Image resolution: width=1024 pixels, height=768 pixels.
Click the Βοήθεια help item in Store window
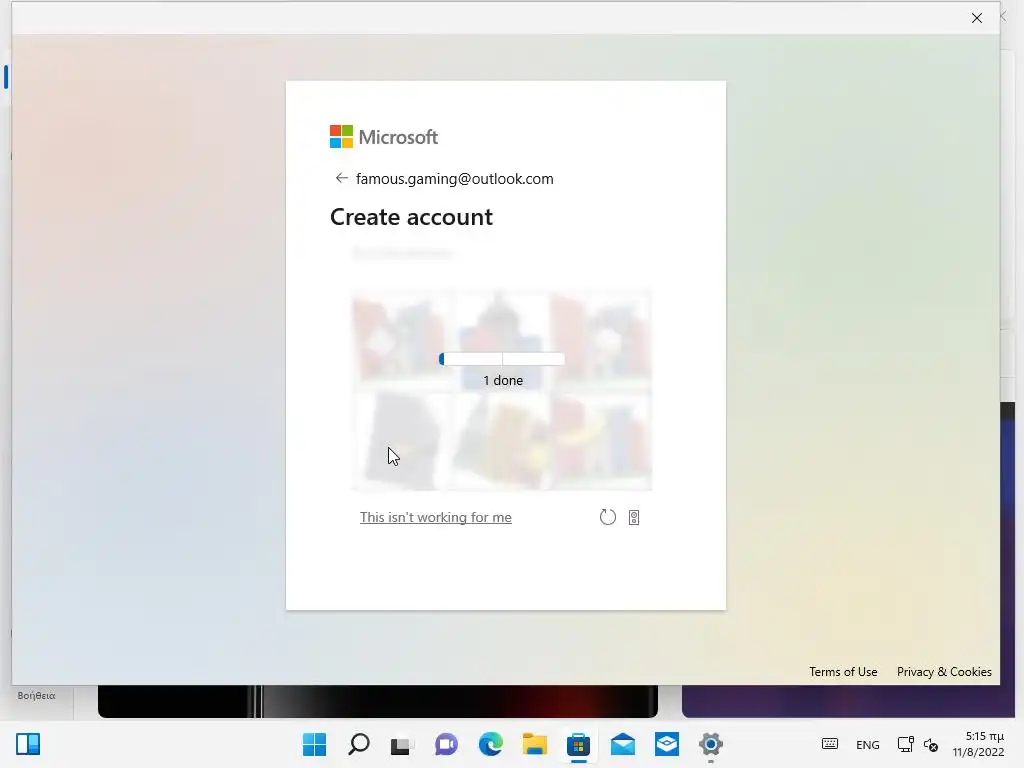(37, 696)
